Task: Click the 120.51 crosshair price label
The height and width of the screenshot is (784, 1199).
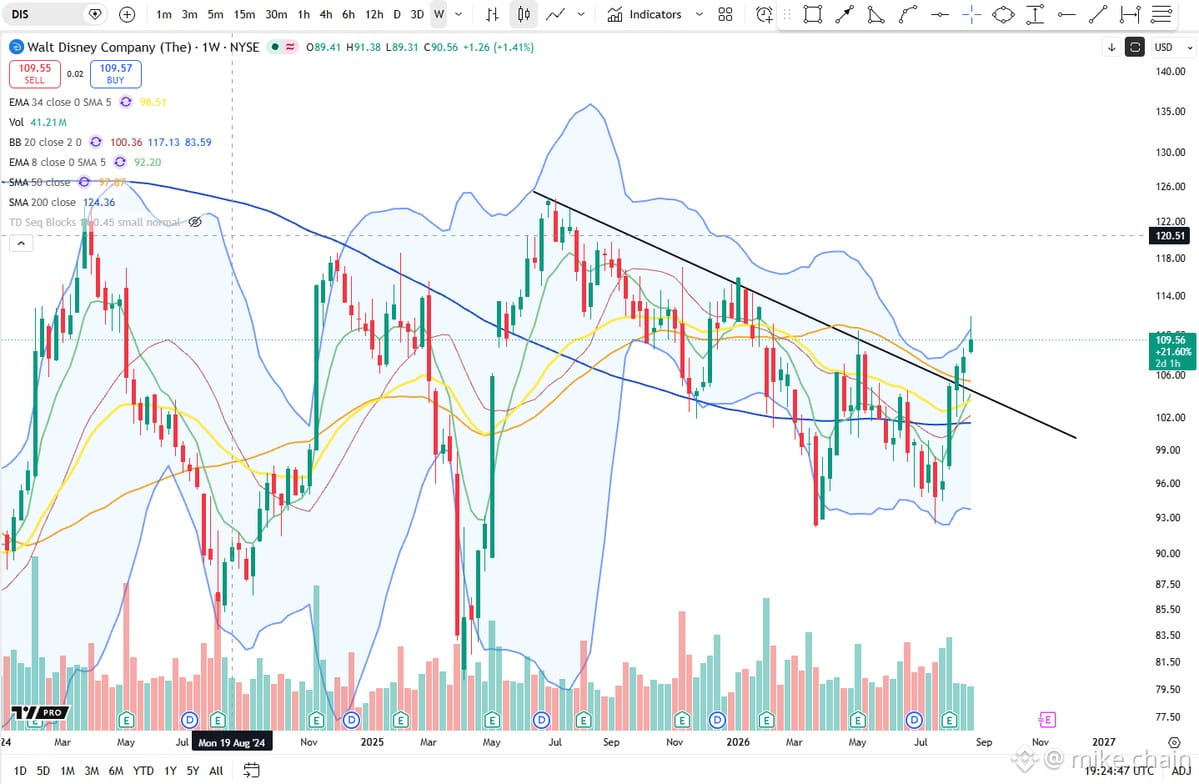Action: (x=1169, y=236)
